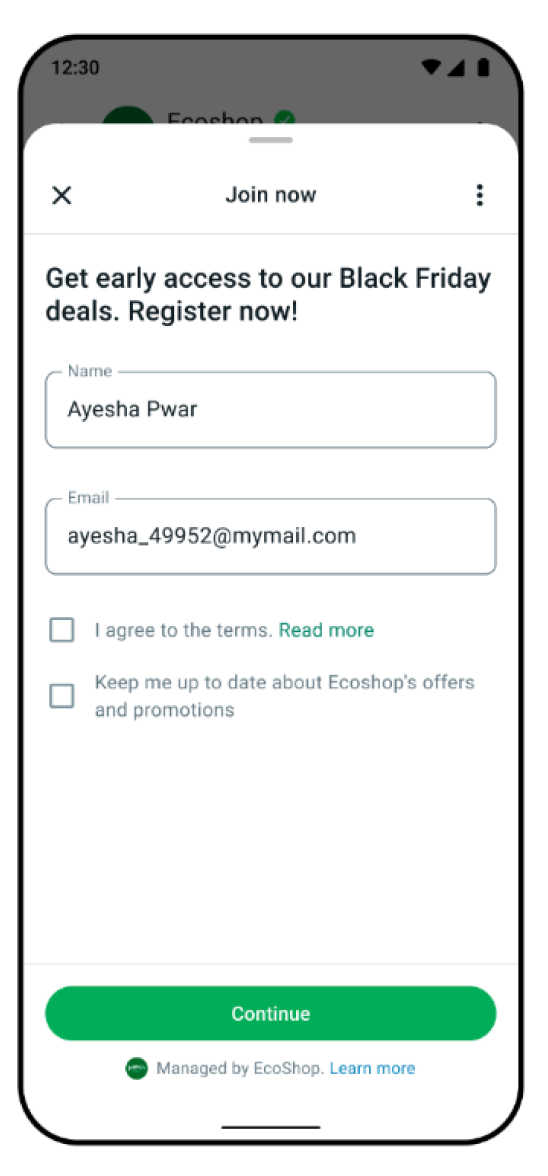548x1176 pixels.
Task: Open the Read more terms link
Action: click(x=326, y=631)
